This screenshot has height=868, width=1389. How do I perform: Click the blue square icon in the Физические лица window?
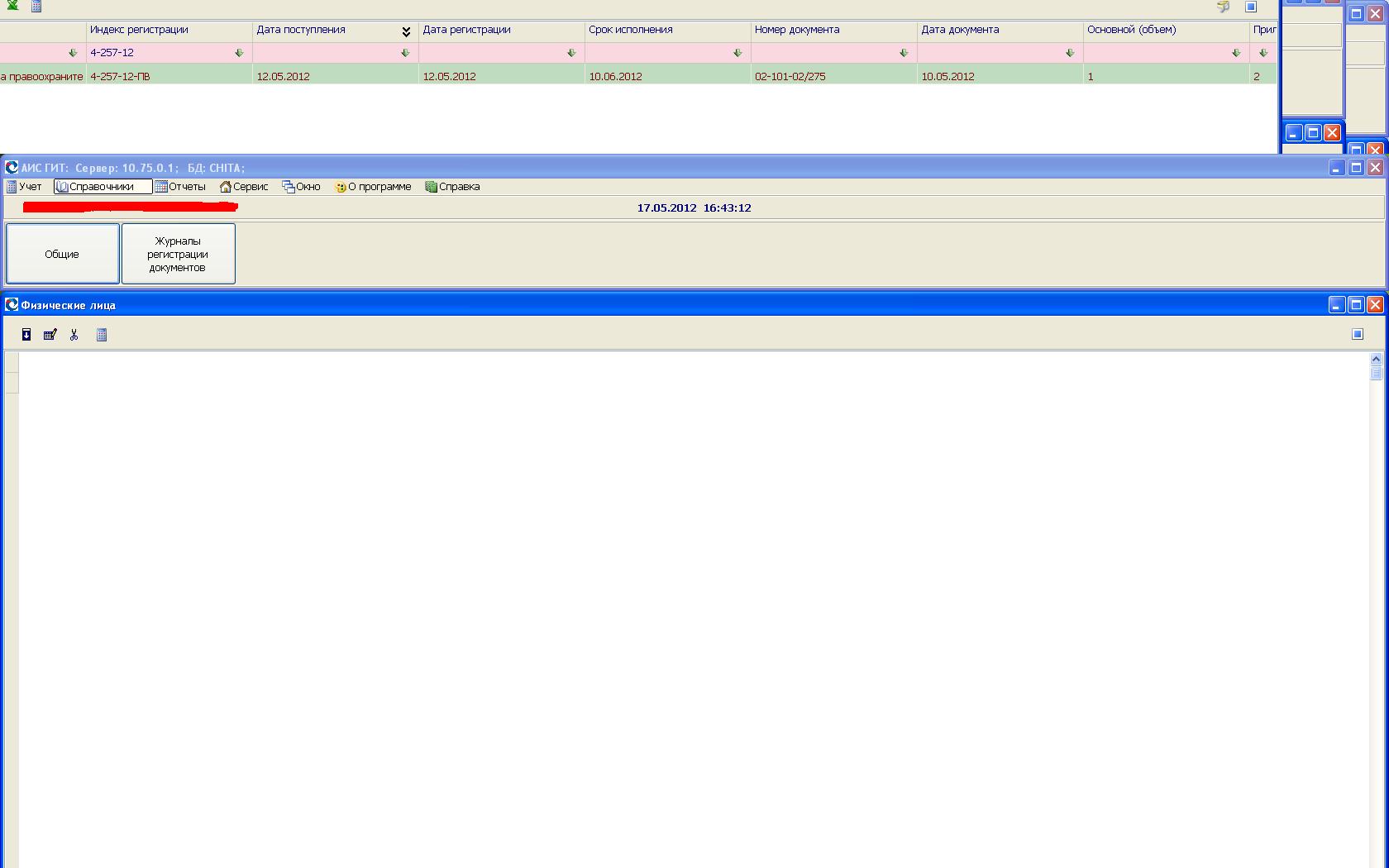pyautogui.click(x=1357, y=334)
